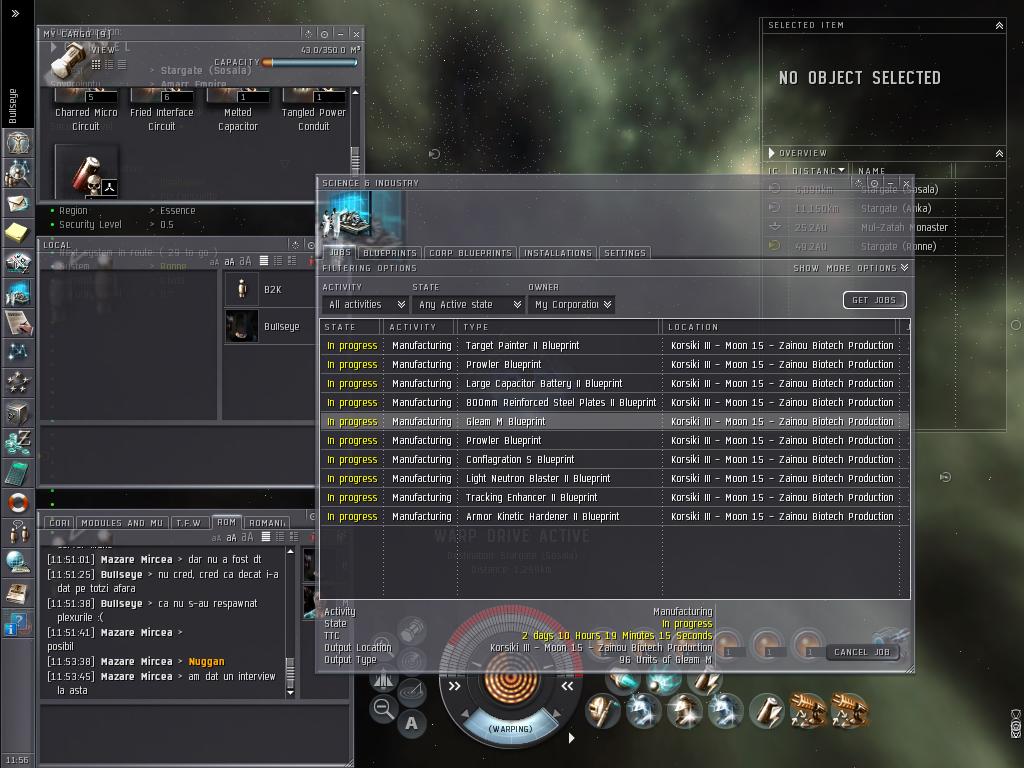Screen dimensions: 1024x768
Task: Switch to the Corp Blueprints tab
Action: (470, 253)
